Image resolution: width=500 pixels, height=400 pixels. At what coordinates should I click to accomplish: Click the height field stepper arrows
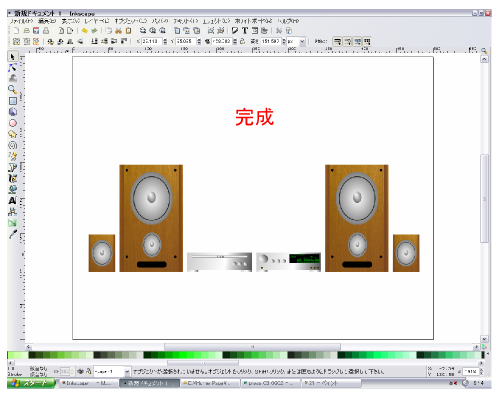pos(284,41)
